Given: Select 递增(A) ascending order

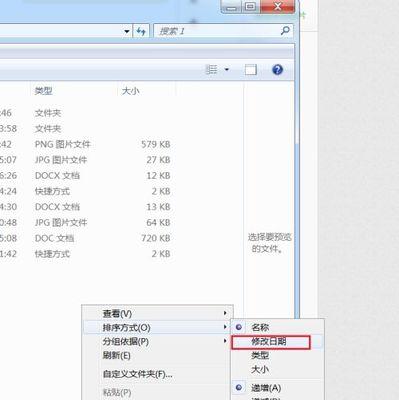Looking at the screenshot, I should pos(278,388).
